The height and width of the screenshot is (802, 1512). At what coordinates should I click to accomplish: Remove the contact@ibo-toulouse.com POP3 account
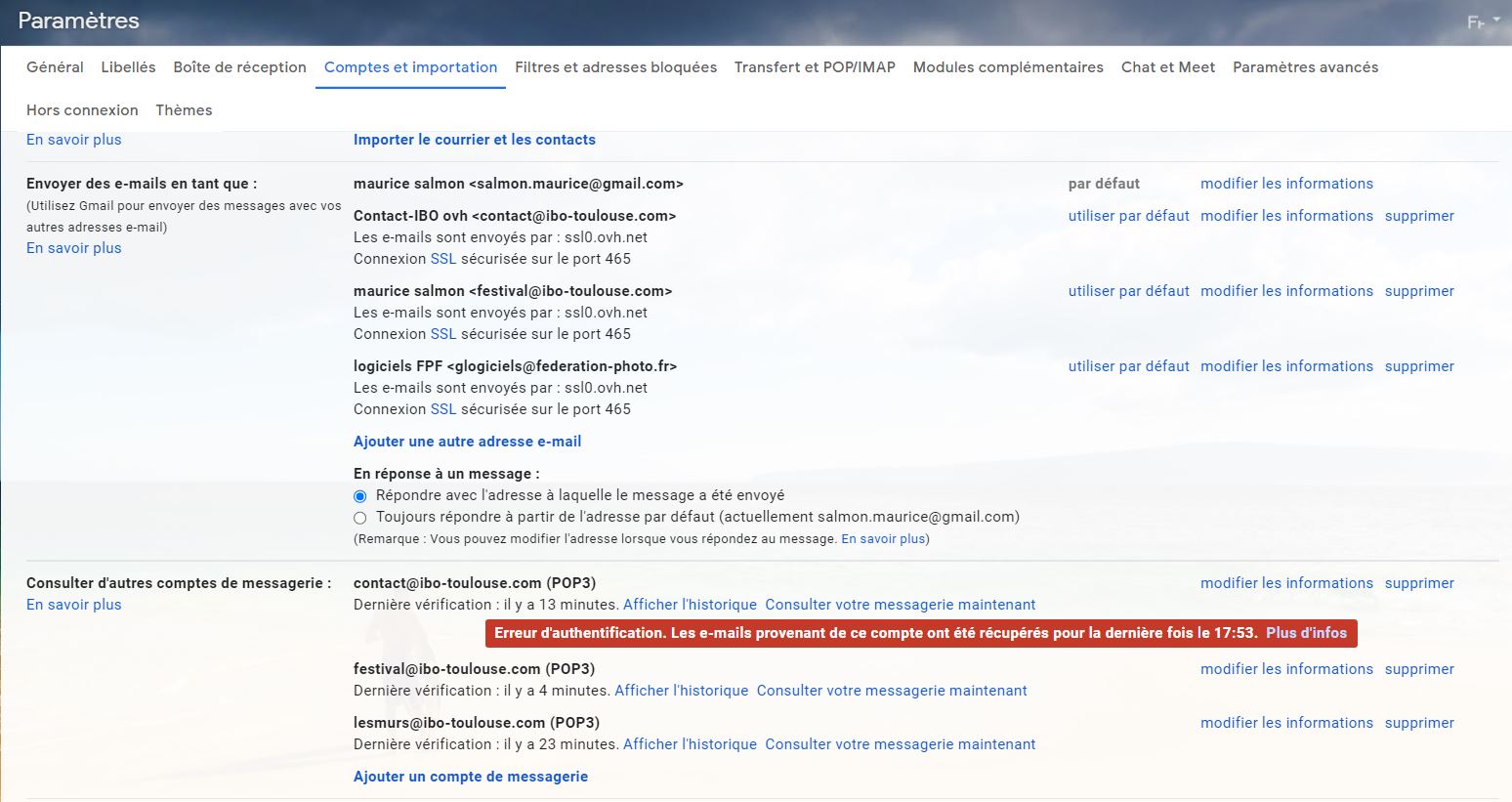(x=1418, y=583)
